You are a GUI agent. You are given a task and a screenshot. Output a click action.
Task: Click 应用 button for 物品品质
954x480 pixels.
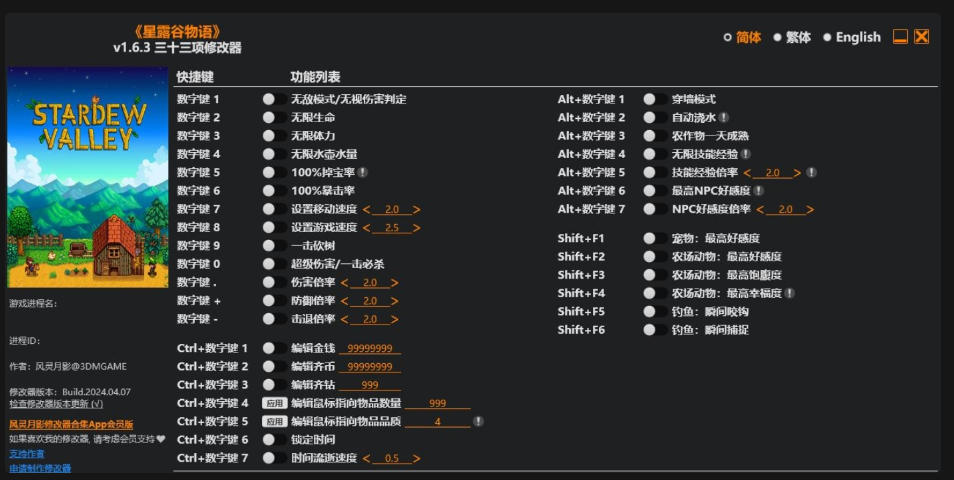(x=274, y=421)
